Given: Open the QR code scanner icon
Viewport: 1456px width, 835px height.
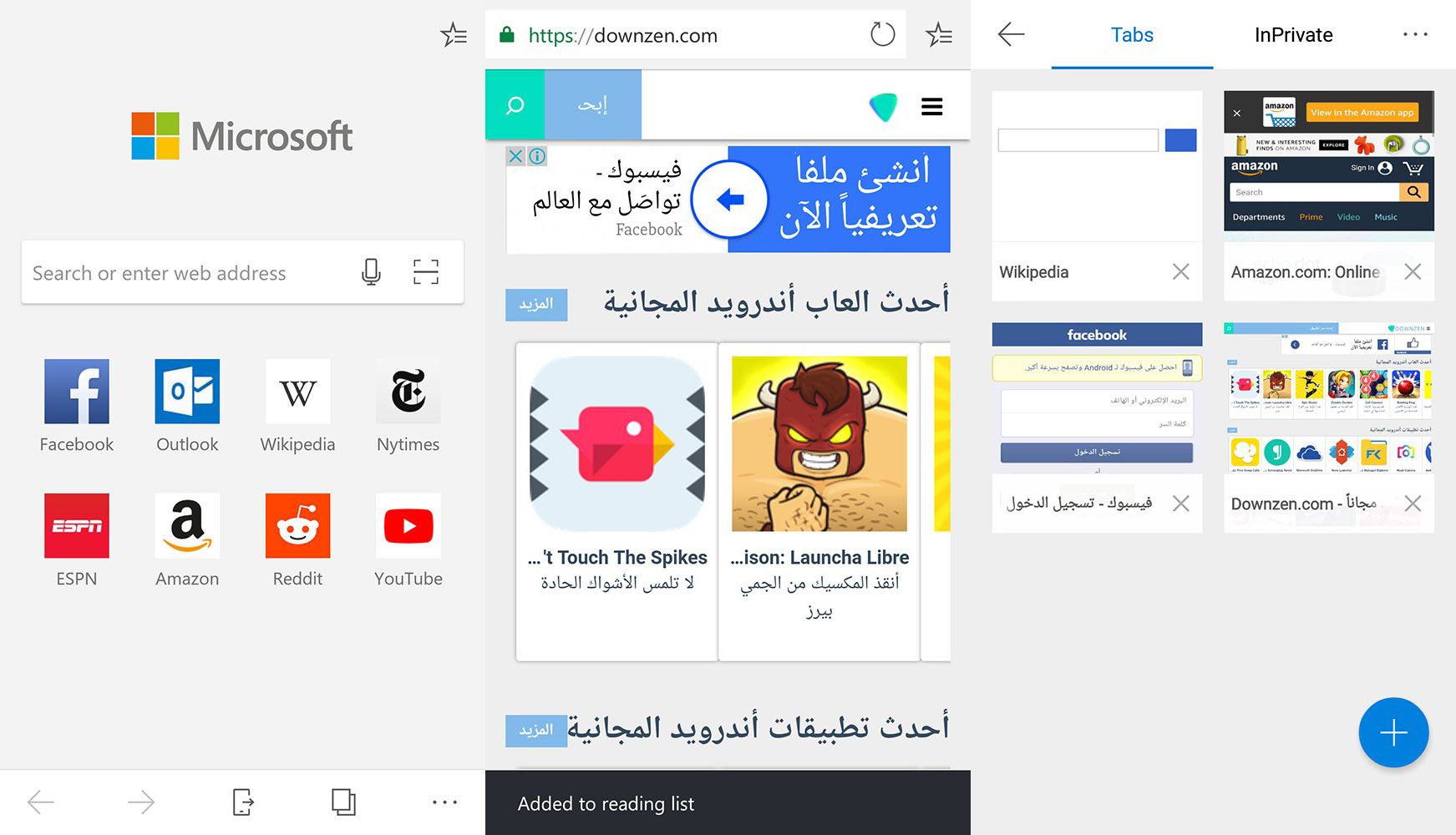Looking at the screenshot, I should (x=426, y=272).
